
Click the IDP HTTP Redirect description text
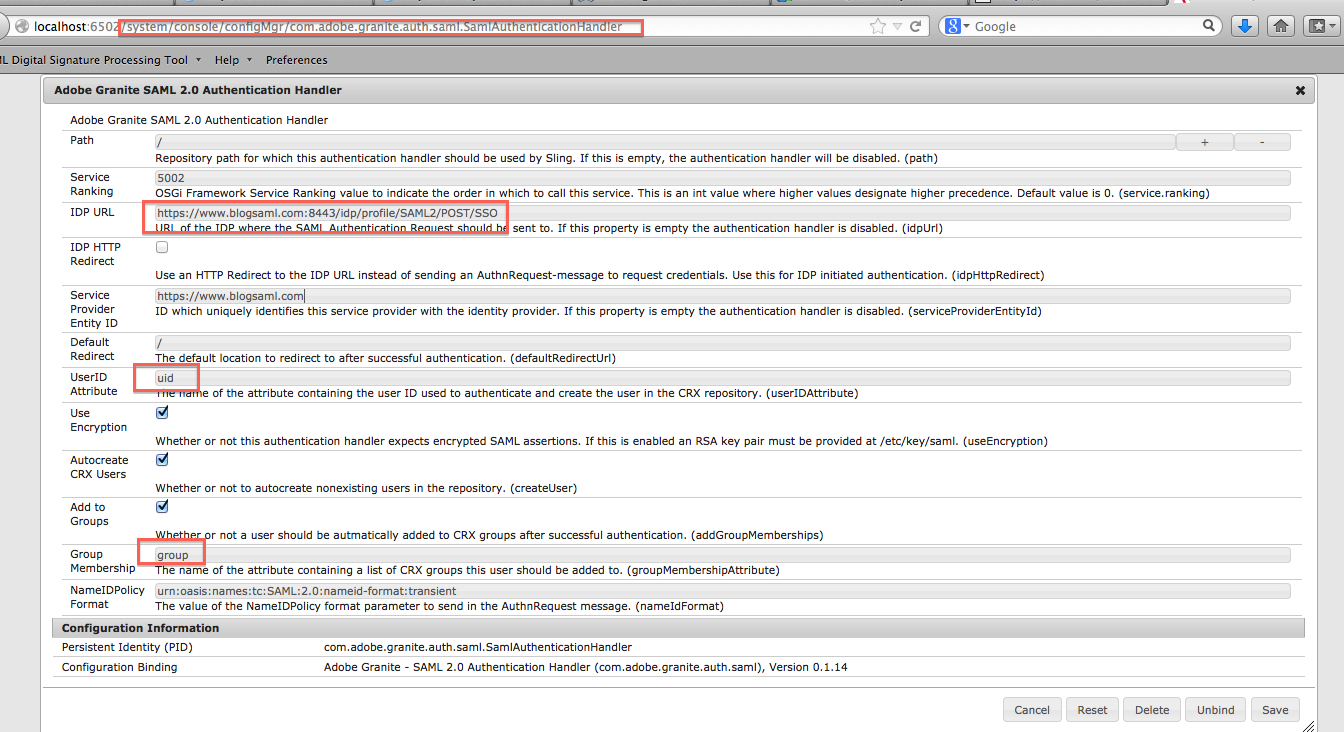pyautogui.click(x=600, y=275)
